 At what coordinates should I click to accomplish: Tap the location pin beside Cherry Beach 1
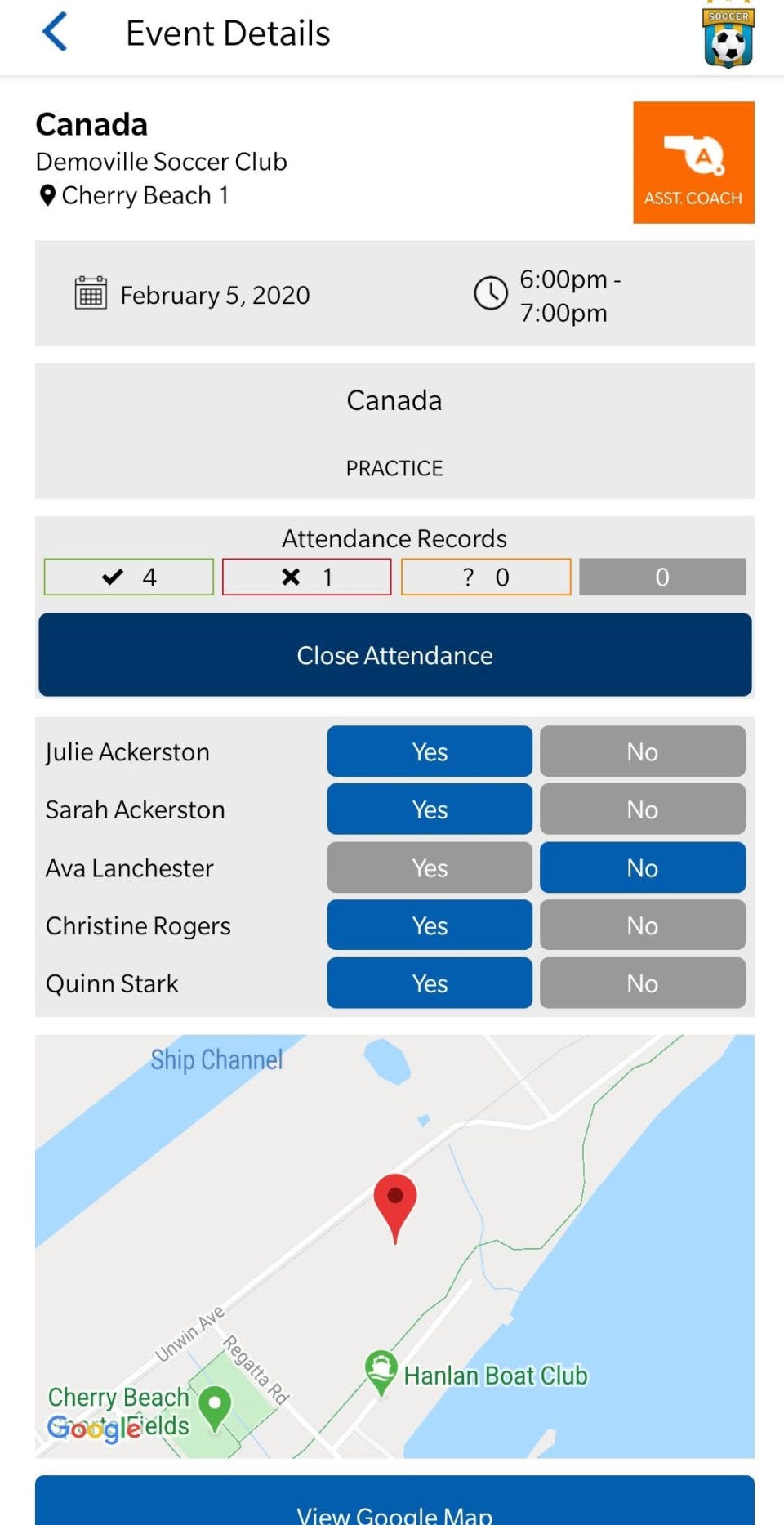pyautogui.click(x=47, y=196)
